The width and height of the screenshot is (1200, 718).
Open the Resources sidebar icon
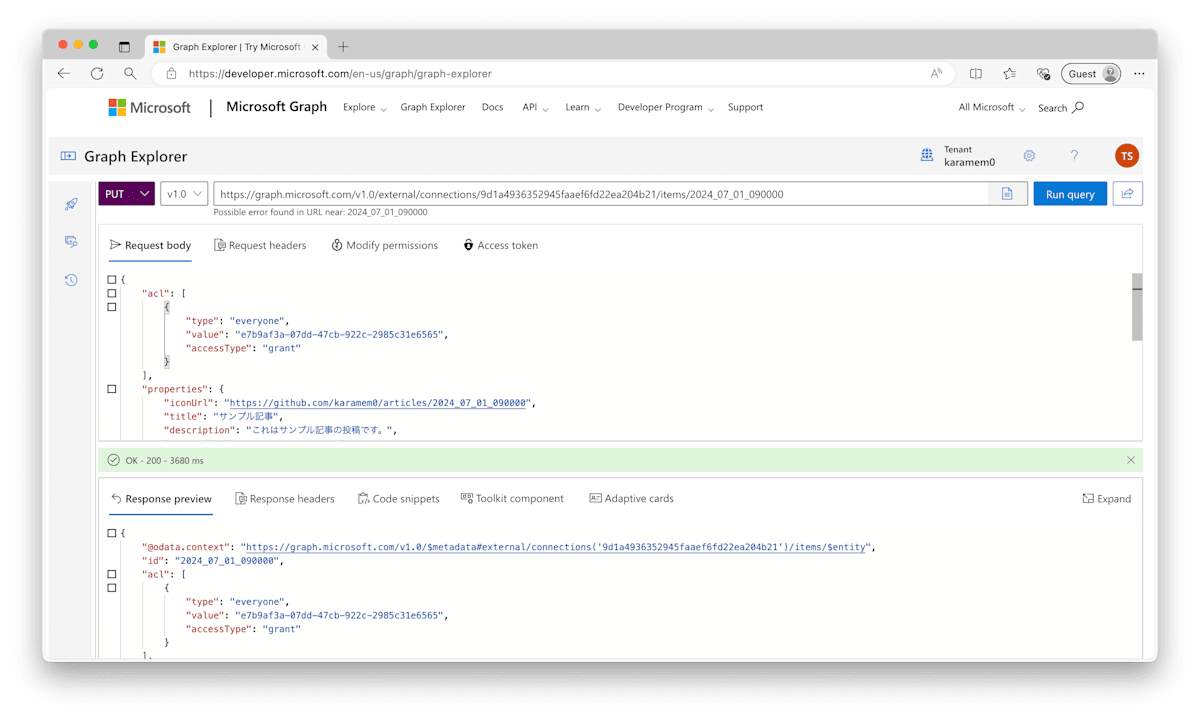point(71,242)
